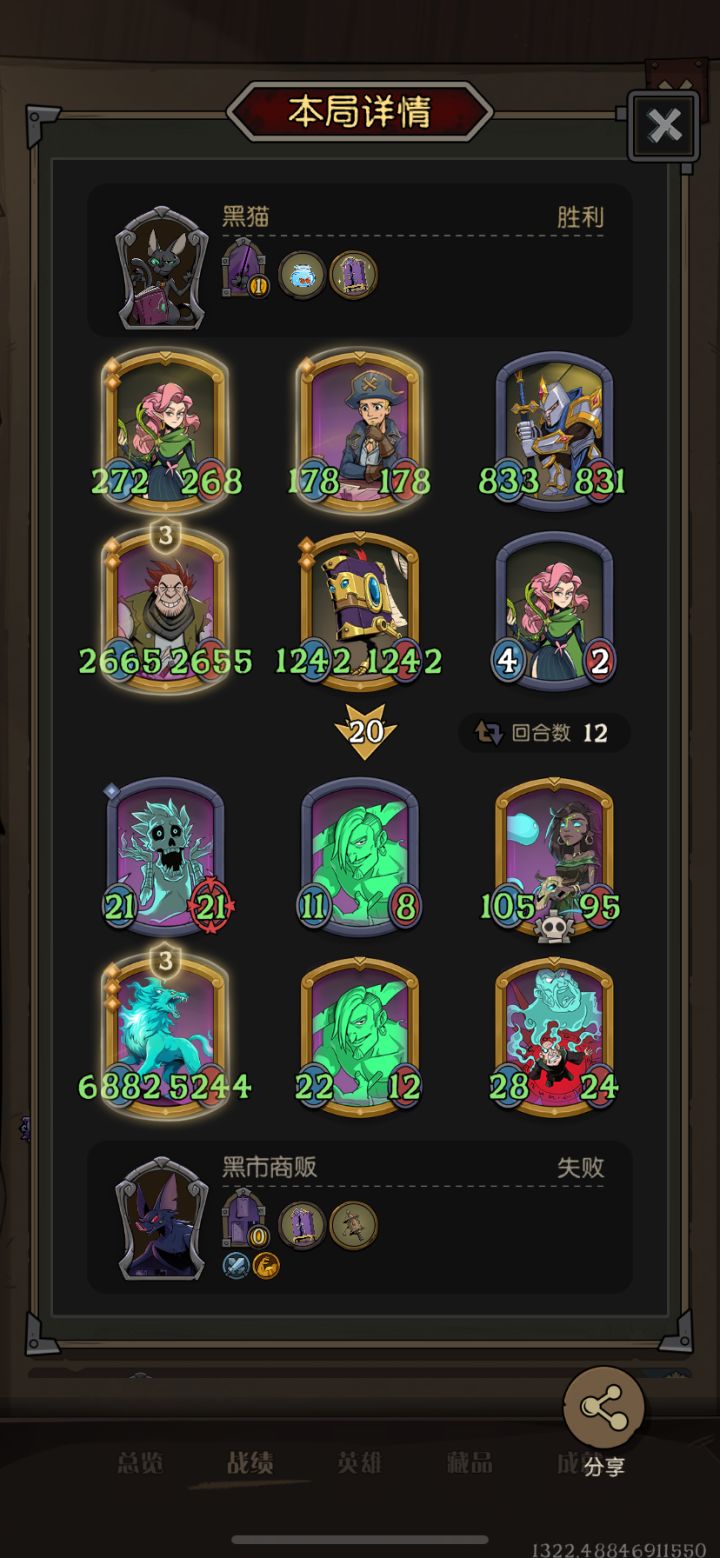Viewport: 720px width, 1558px height.
Task: Tap the round counter 回合数 12
Action: pos(544,733)
